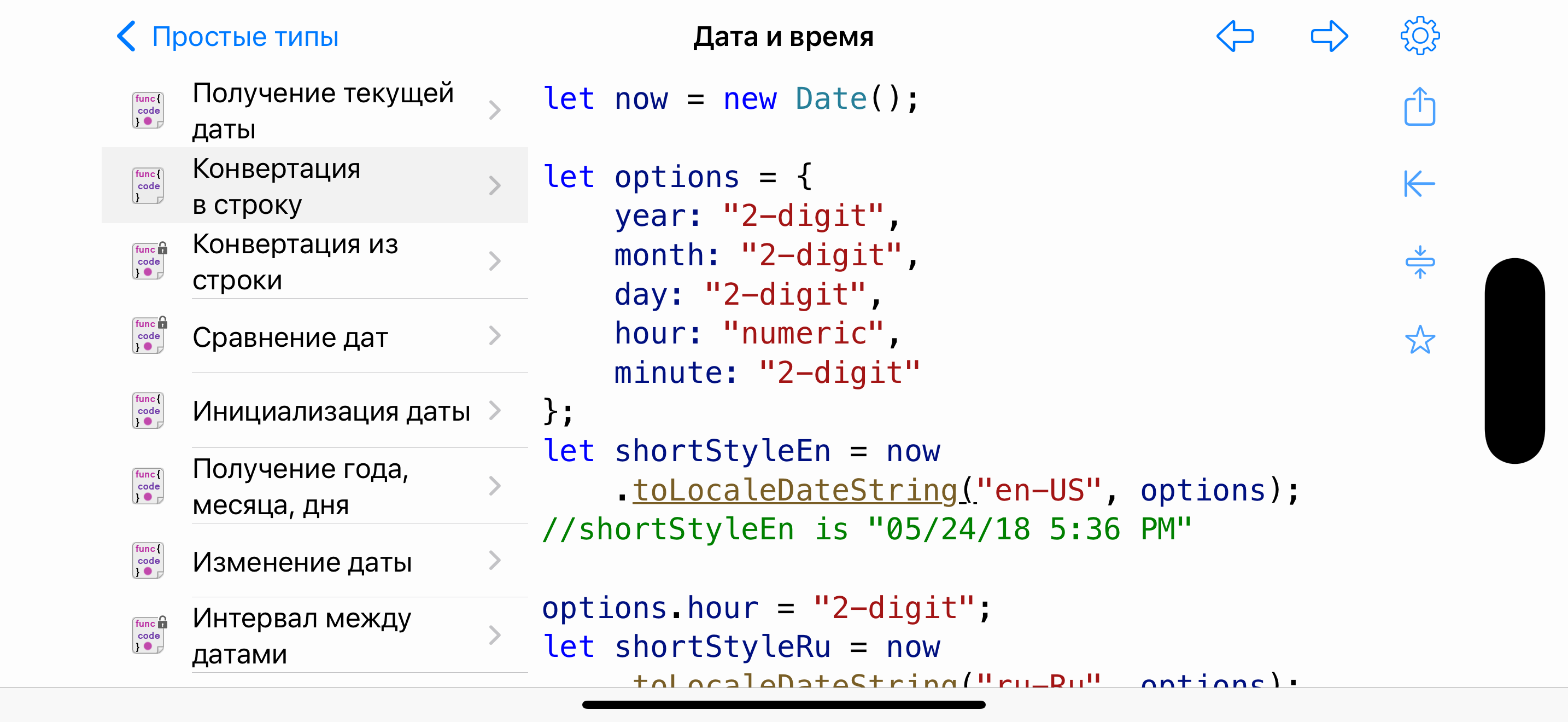1568x722 pixels.
Task: Add to favorites with star icon
Action: (1419, 340)
